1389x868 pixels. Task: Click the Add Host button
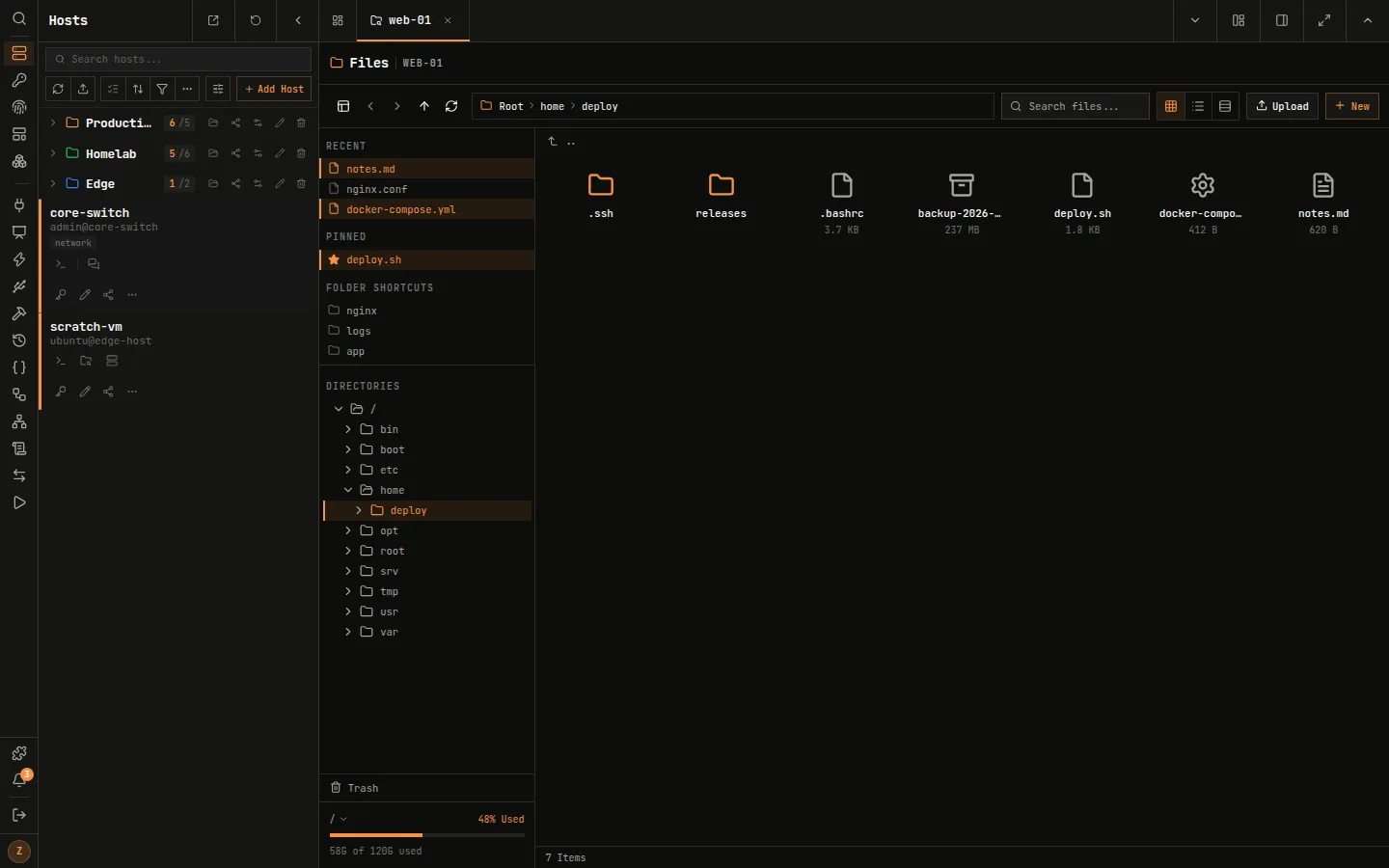point(274,89)
